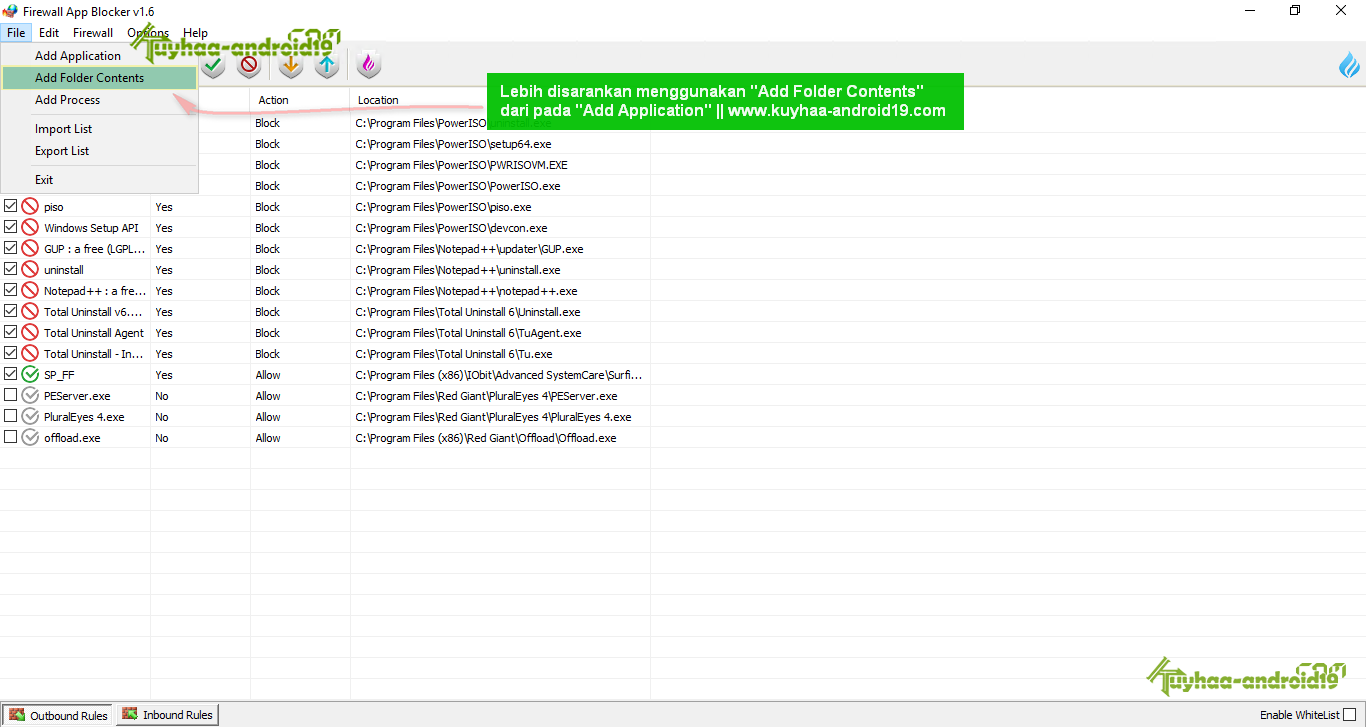Close the open File menu
The height and width of the screenshot is (727, 1366).
[16, 33]
